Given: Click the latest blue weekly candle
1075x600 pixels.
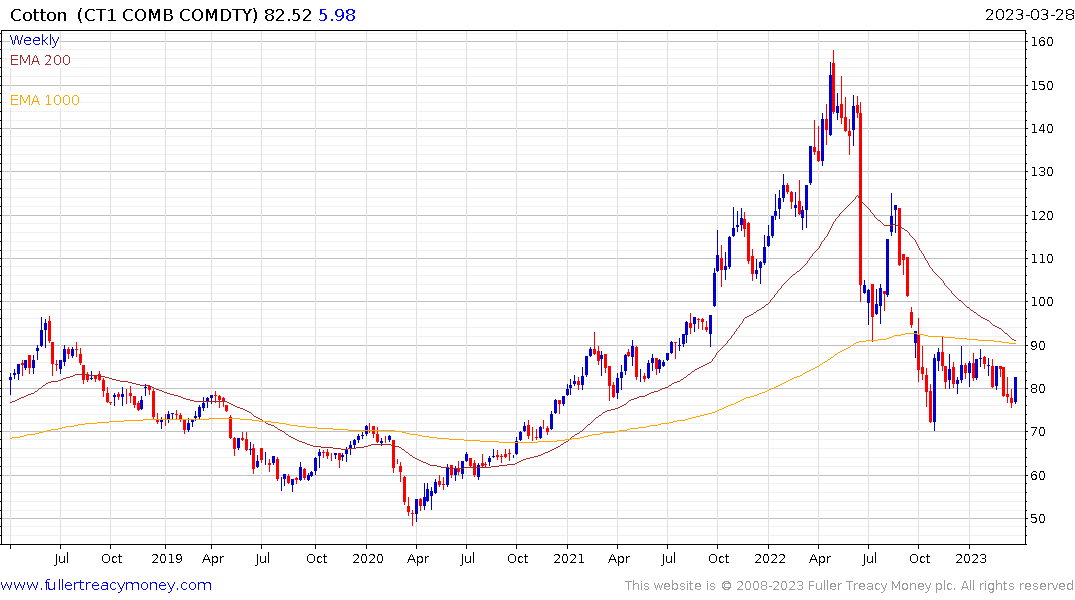Looking at the screenshot, I should (1015, 389).
